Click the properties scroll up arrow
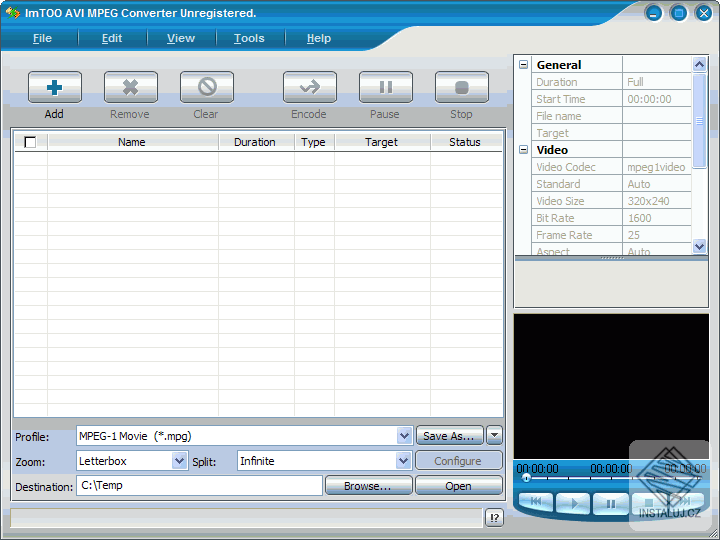This screenshot has width=720, height=540. coord(699,65)
